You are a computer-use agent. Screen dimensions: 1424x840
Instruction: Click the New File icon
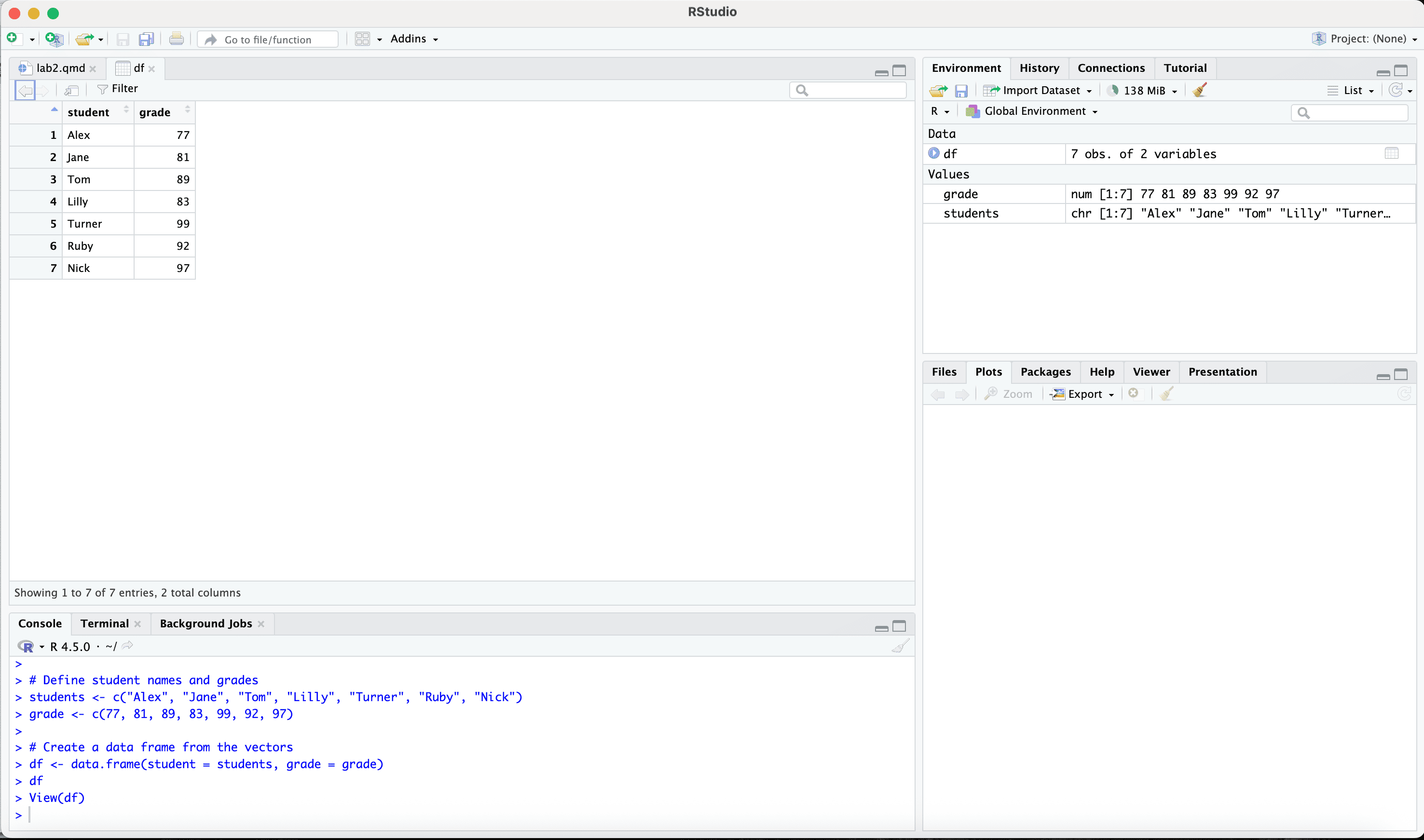point(13,39)
